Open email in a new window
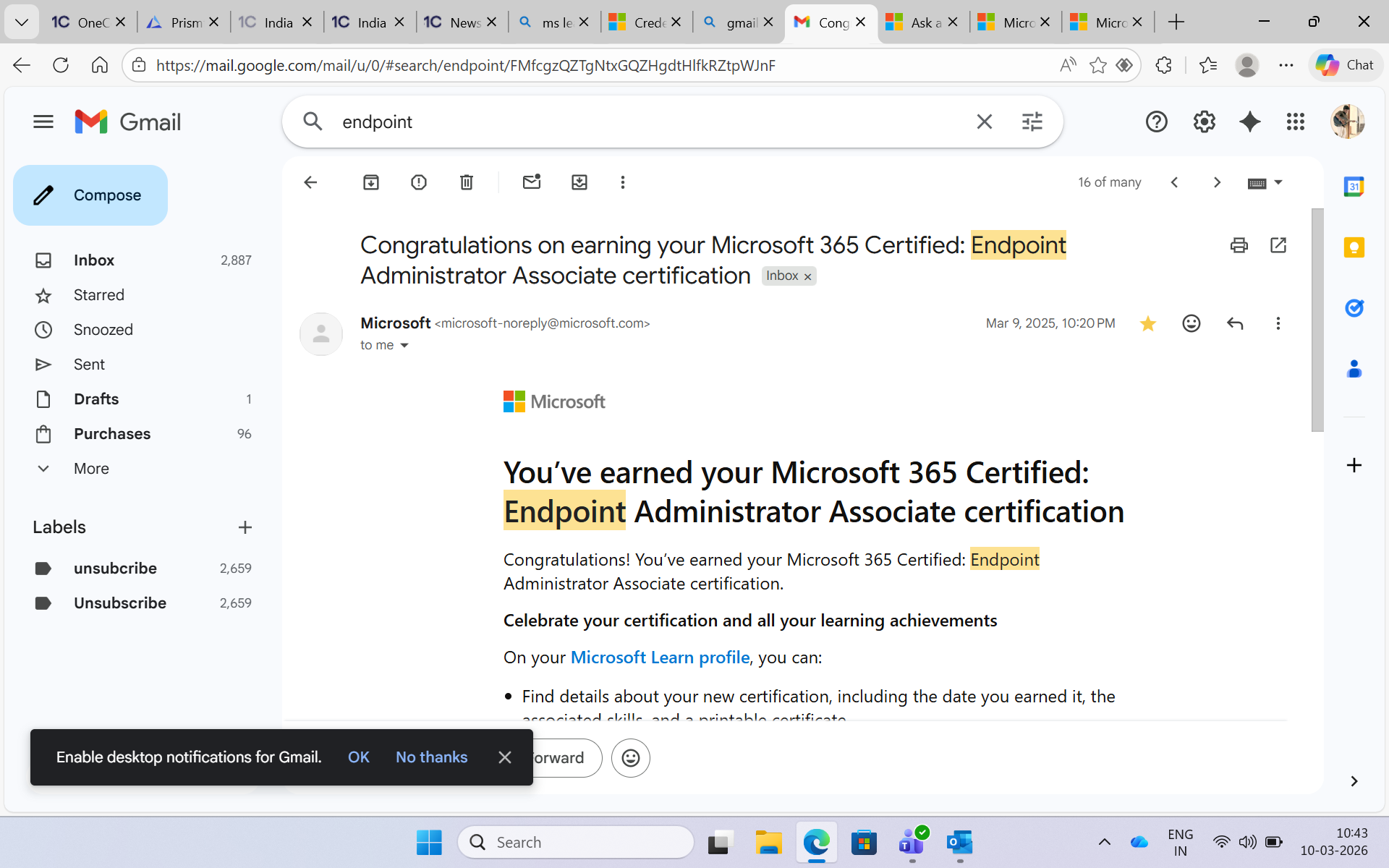The height and width of the screenshot is (868, 1389). pos(1278,245)
